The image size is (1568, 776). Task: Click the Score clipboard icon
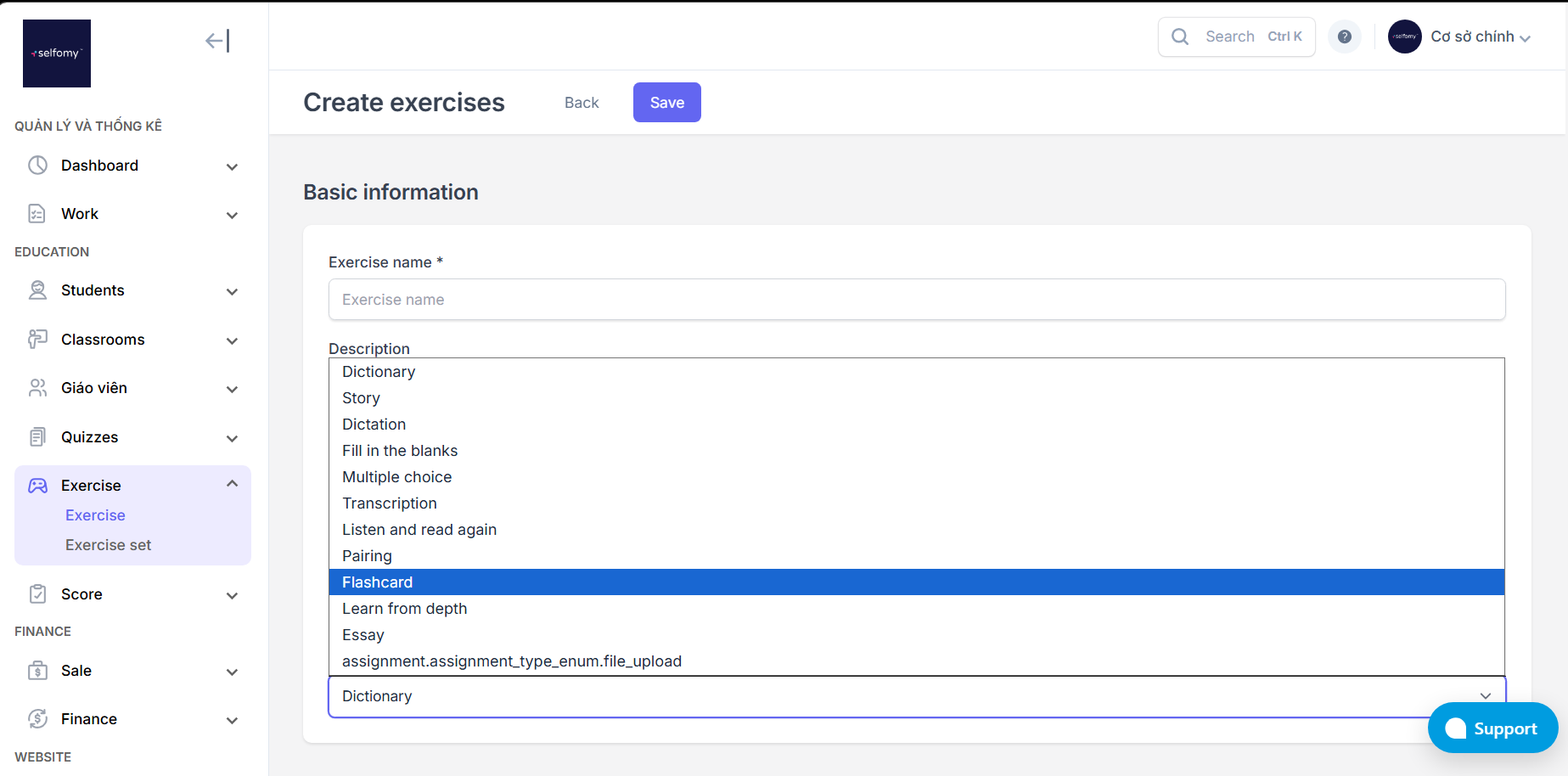[x=37, y=594]
